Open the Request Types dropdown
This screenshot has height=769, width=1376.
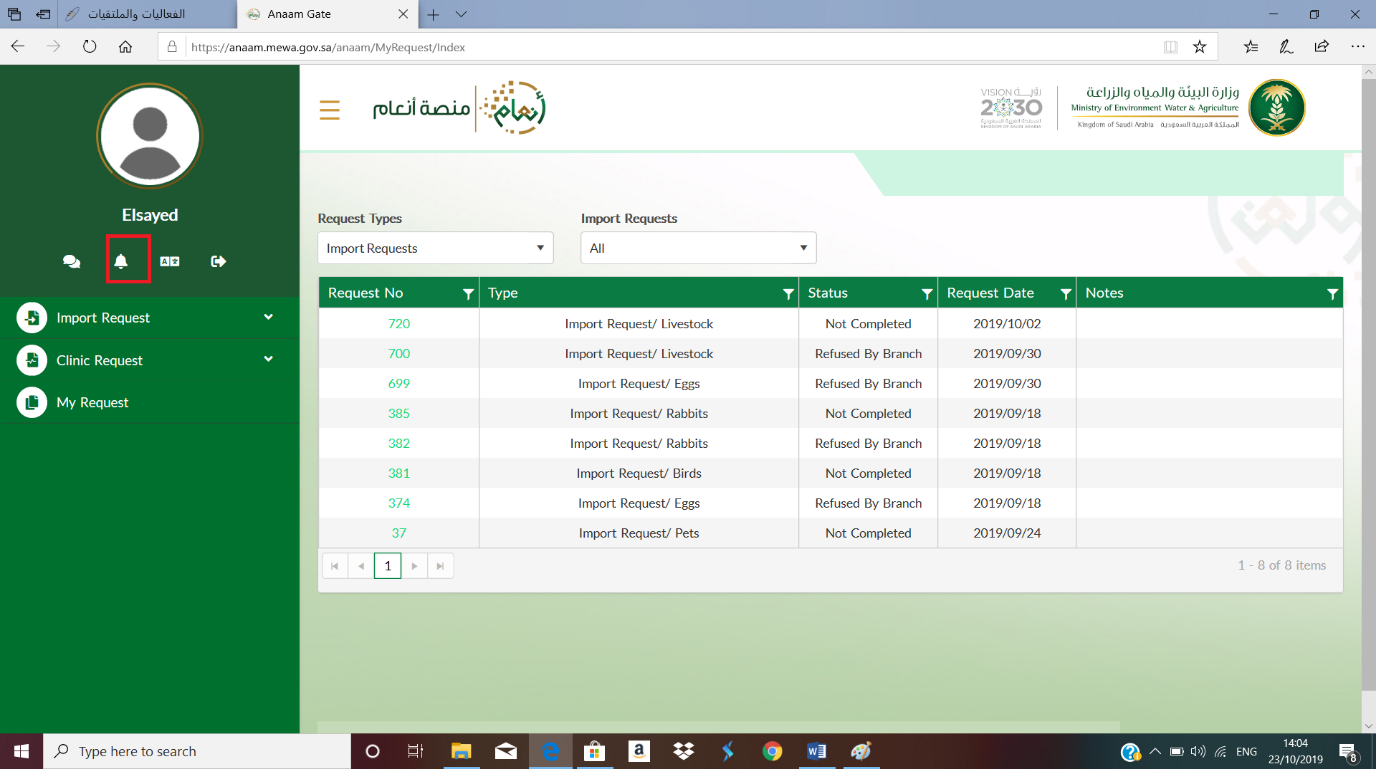[x=435, y=248]
